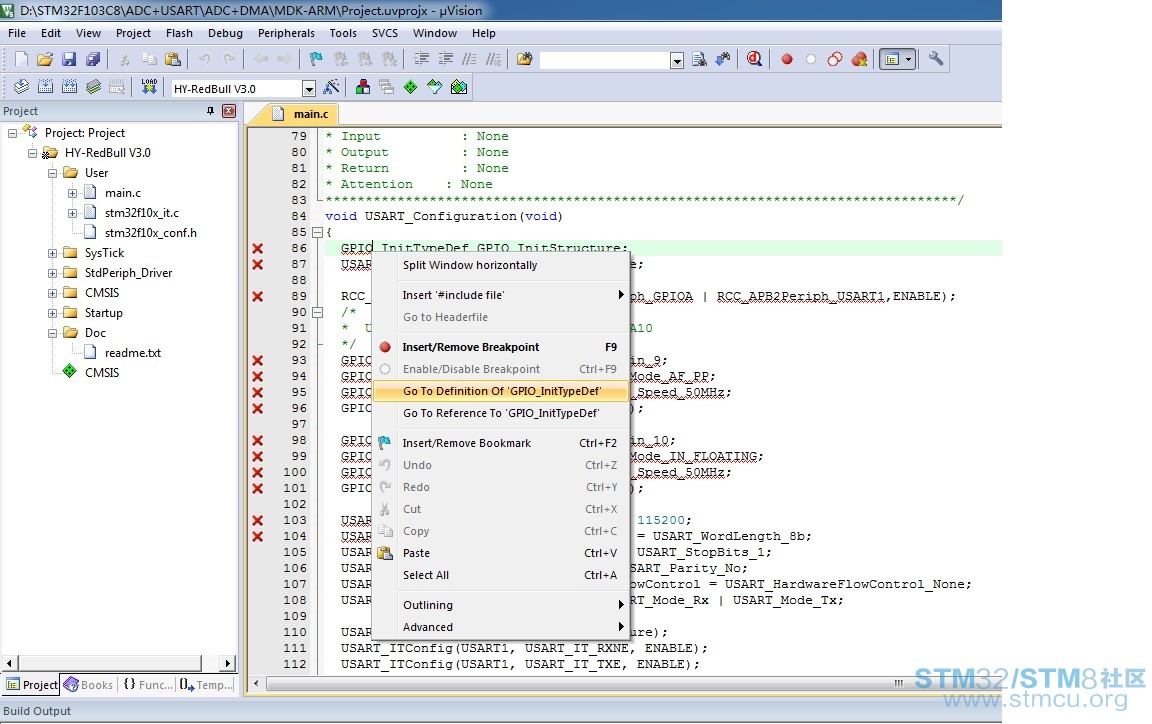Open the Outlining submenu
The width and height of the screenshot is (1152, 724).
[x=501, y=605]
